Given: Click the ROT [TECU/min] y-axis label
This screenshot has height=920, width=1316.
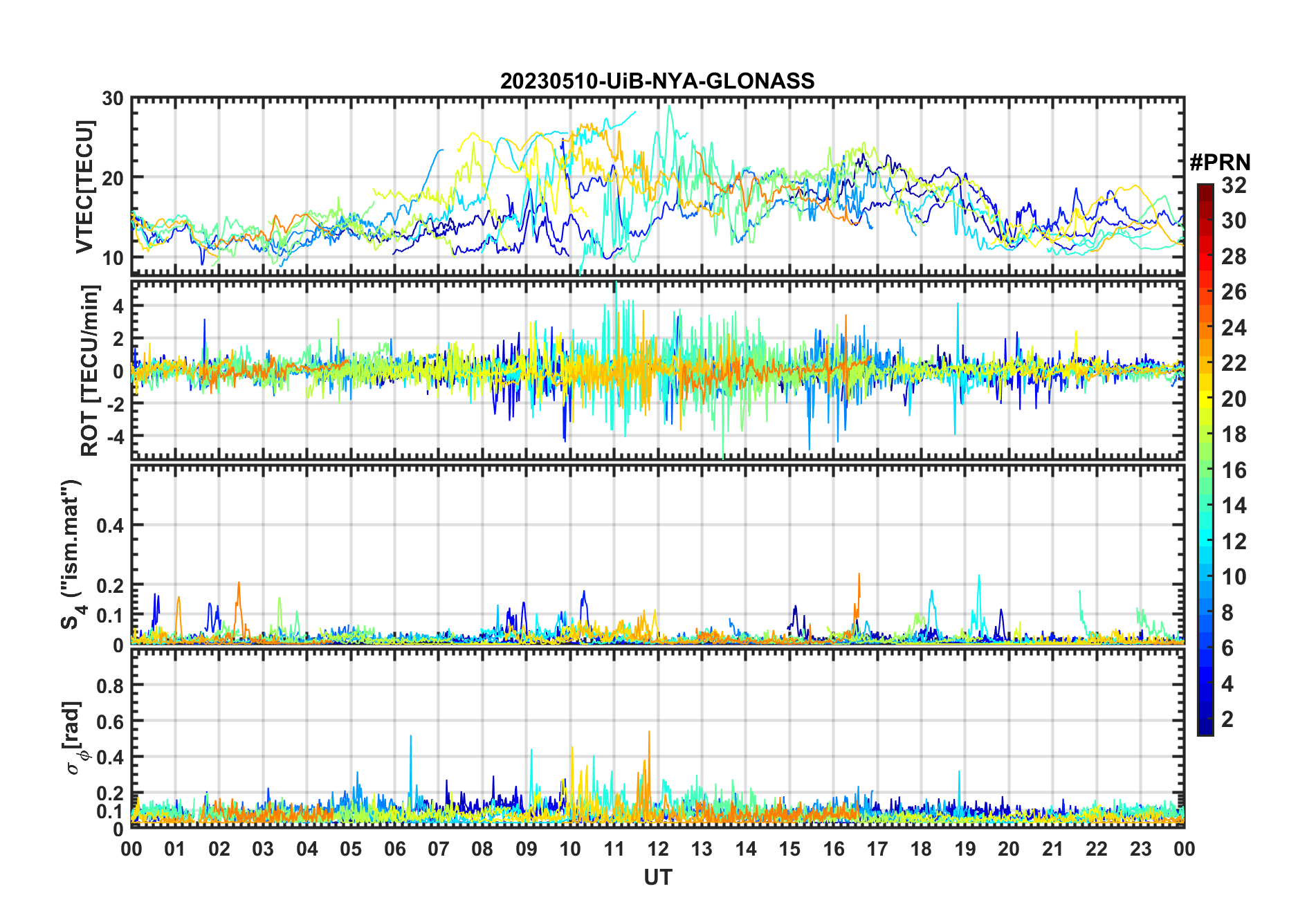Looking at the screenshot, I should [x=90, y=370].
